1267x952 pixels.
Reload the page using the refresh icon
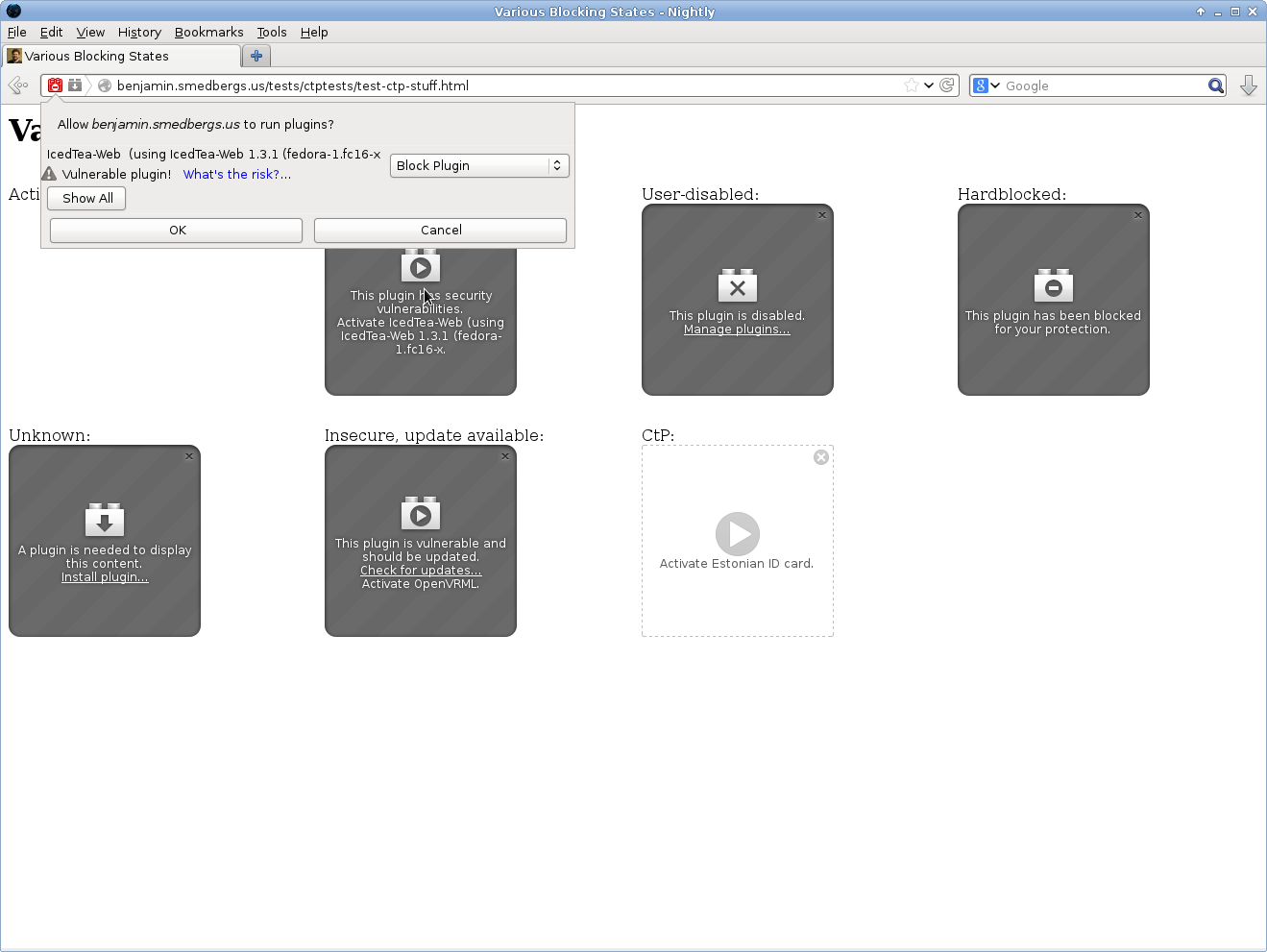coord(947,85)
